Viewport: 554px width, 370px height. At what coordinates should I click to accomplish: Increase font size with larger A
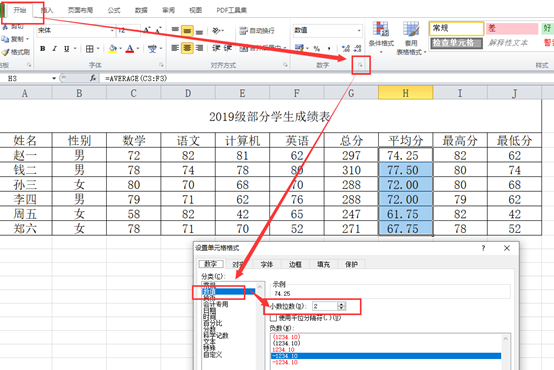coord(147,30)
